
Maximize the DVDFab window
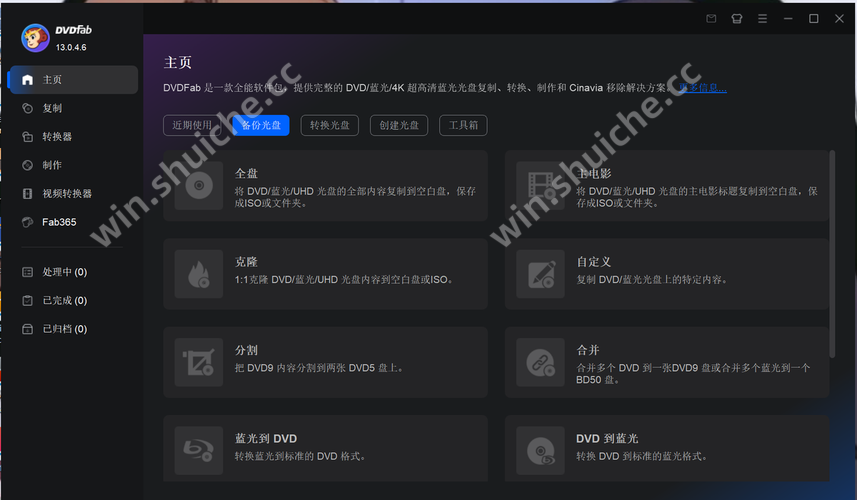814,19
